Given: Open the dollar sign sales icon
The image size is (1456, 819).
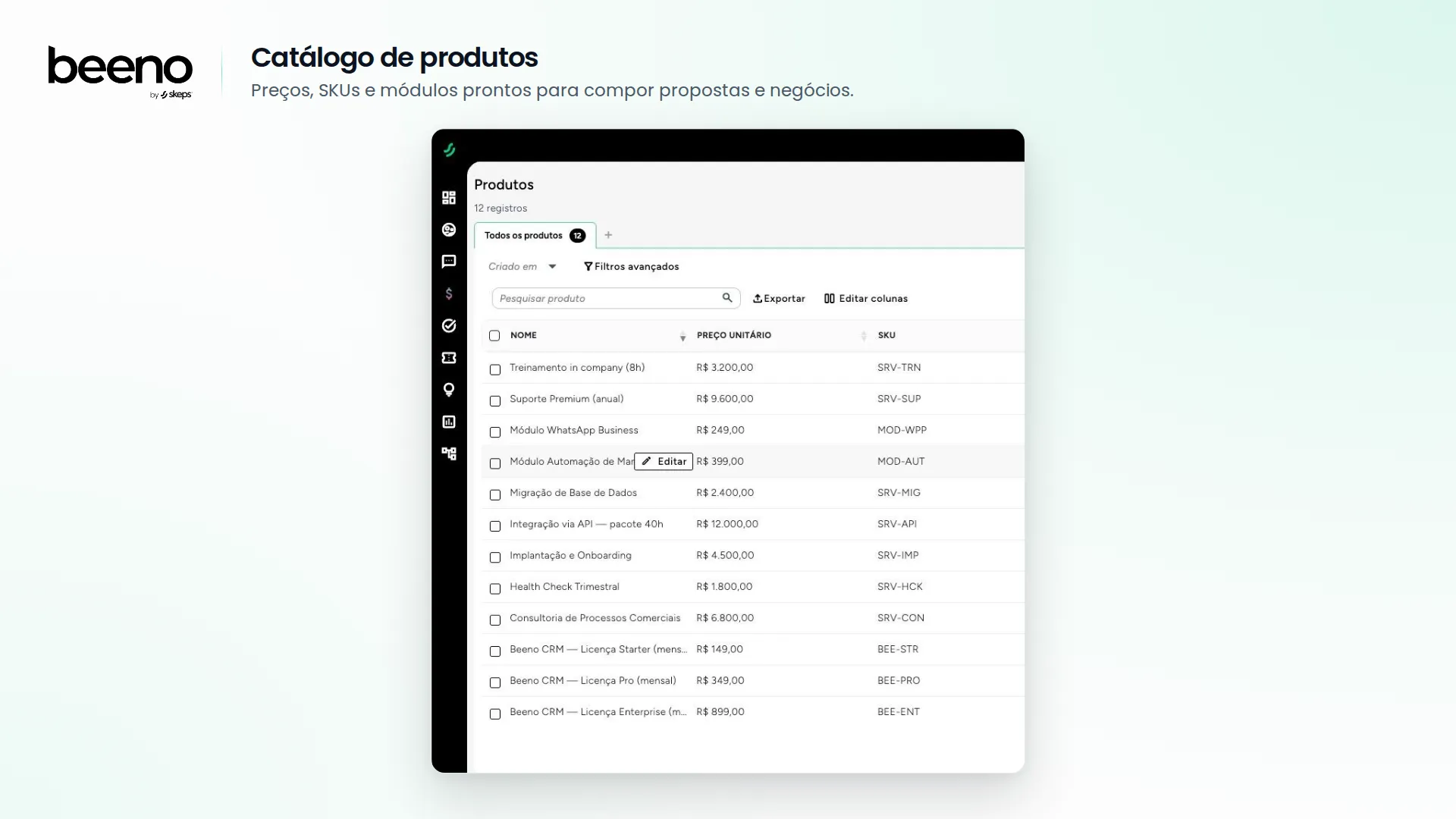Looking at the screenshot, I should point(449,293).
